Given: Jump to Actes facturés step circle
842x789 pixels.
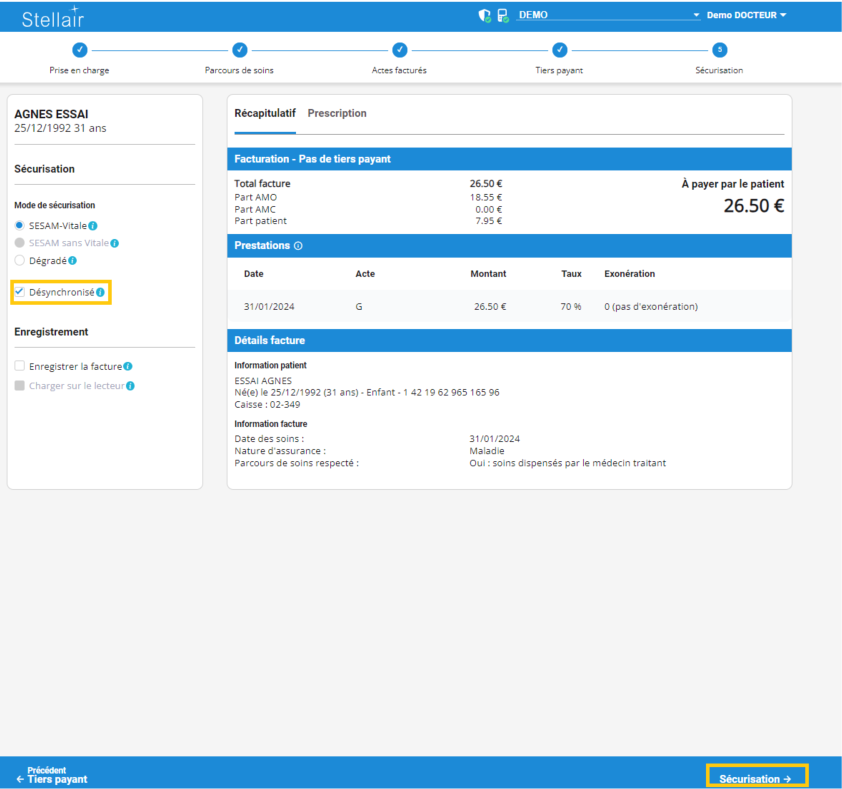Looking at the screenshot, I should click(399, 49).
